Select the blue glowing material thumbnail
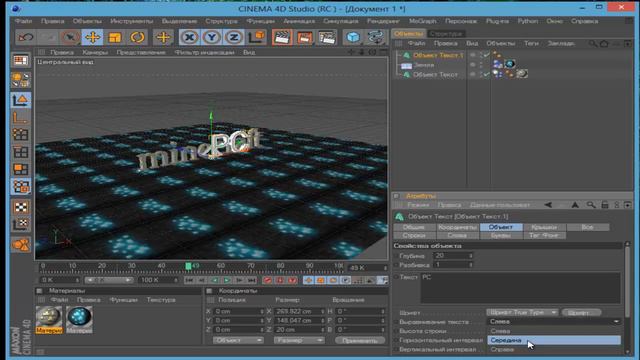 coord(79,318)
